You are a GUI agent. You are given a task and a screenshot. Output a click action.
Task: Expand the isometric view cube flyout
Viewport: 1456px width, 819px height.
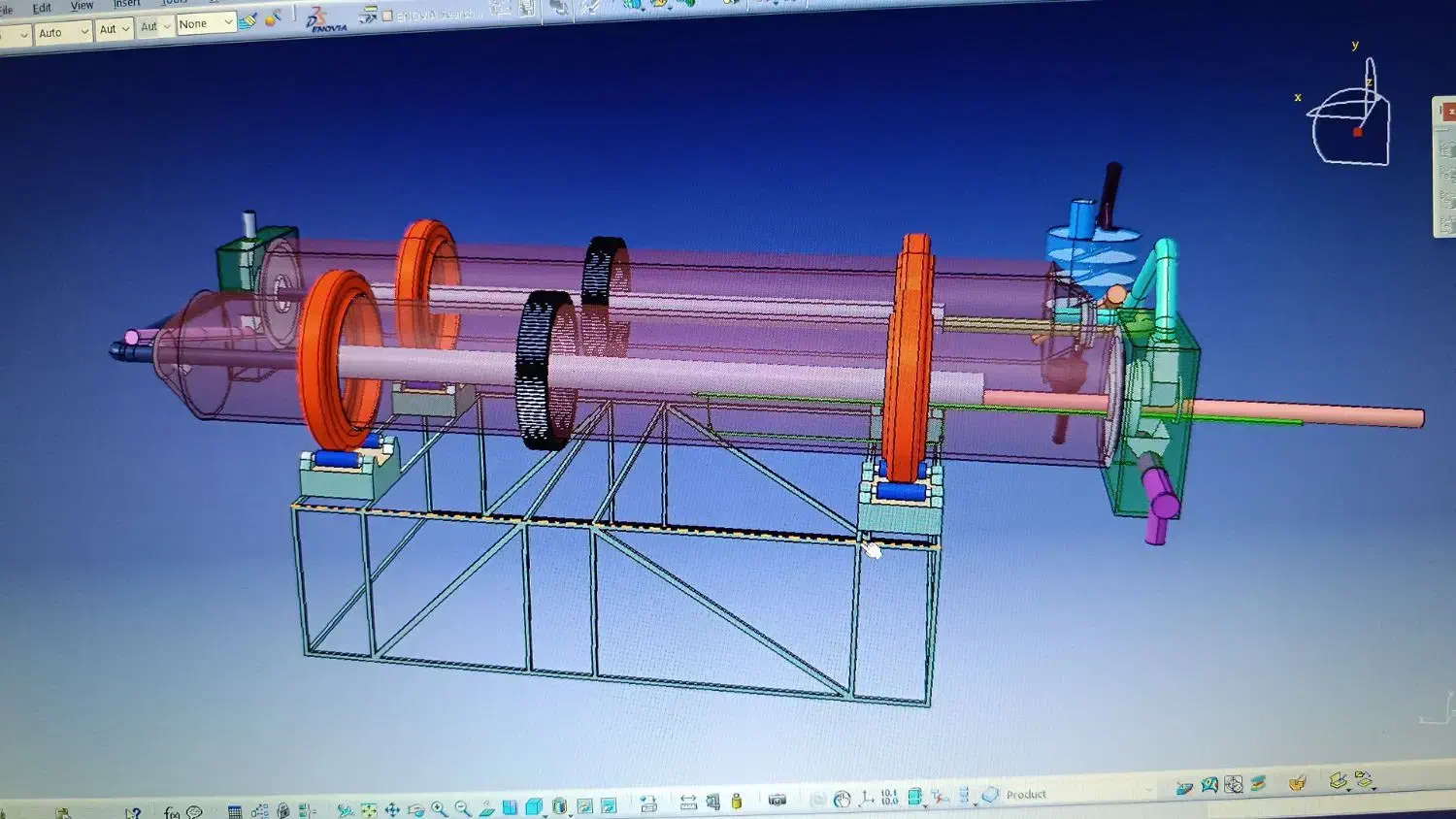pyautogui.click(x=545, y=814)
